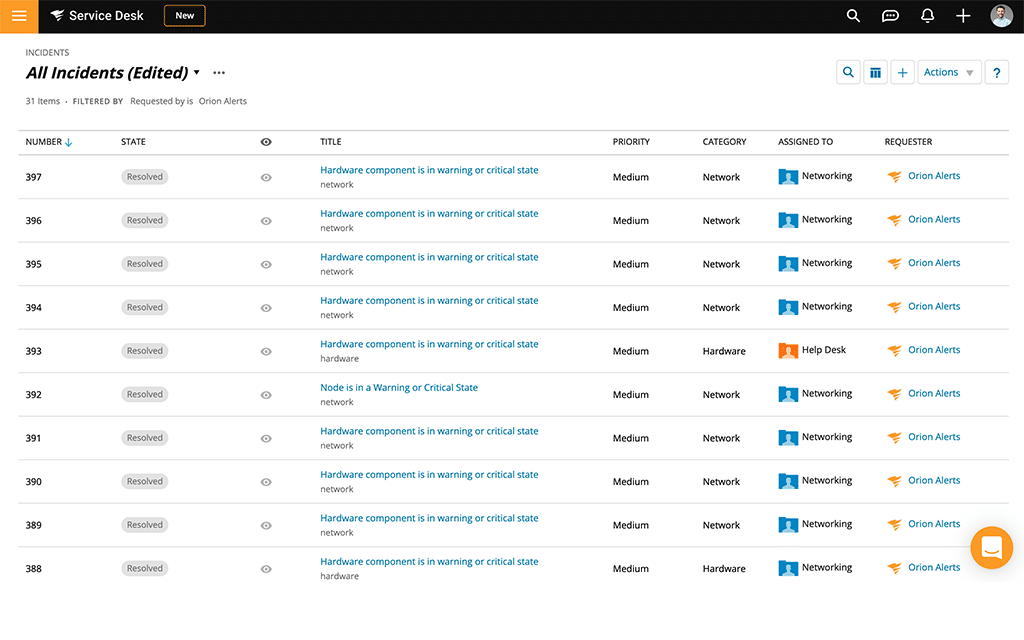Click the Incidents breadcrumb label

click(x=47, y=52)
